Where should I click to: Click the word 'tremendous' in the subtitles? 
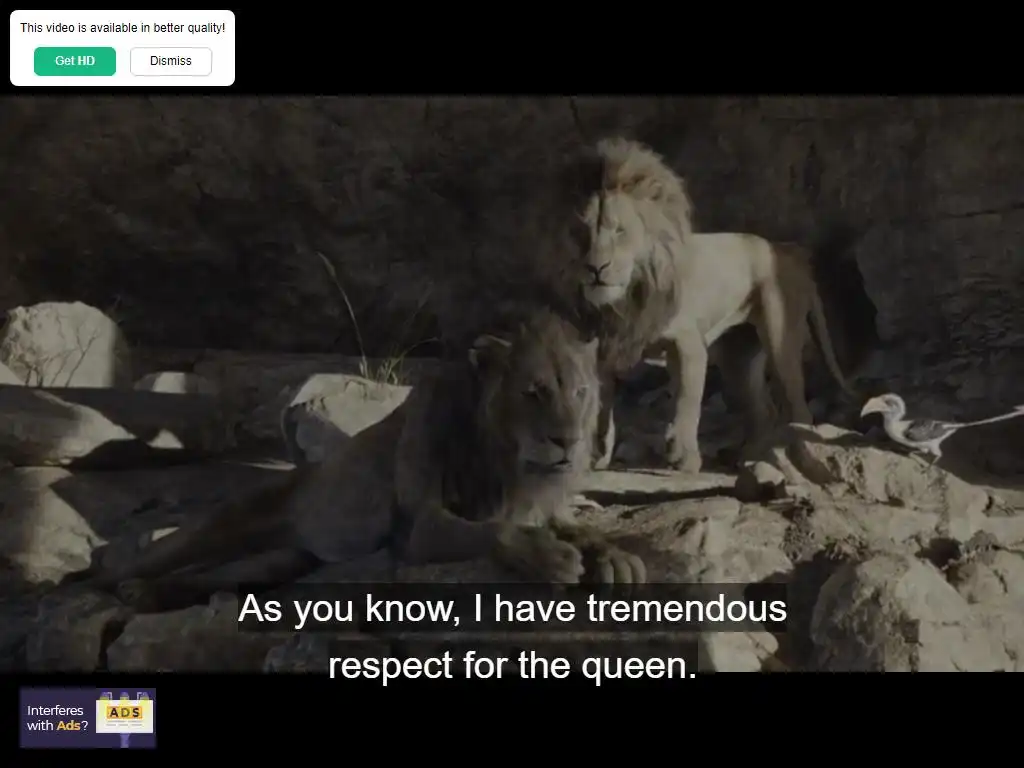coord(687,608)
